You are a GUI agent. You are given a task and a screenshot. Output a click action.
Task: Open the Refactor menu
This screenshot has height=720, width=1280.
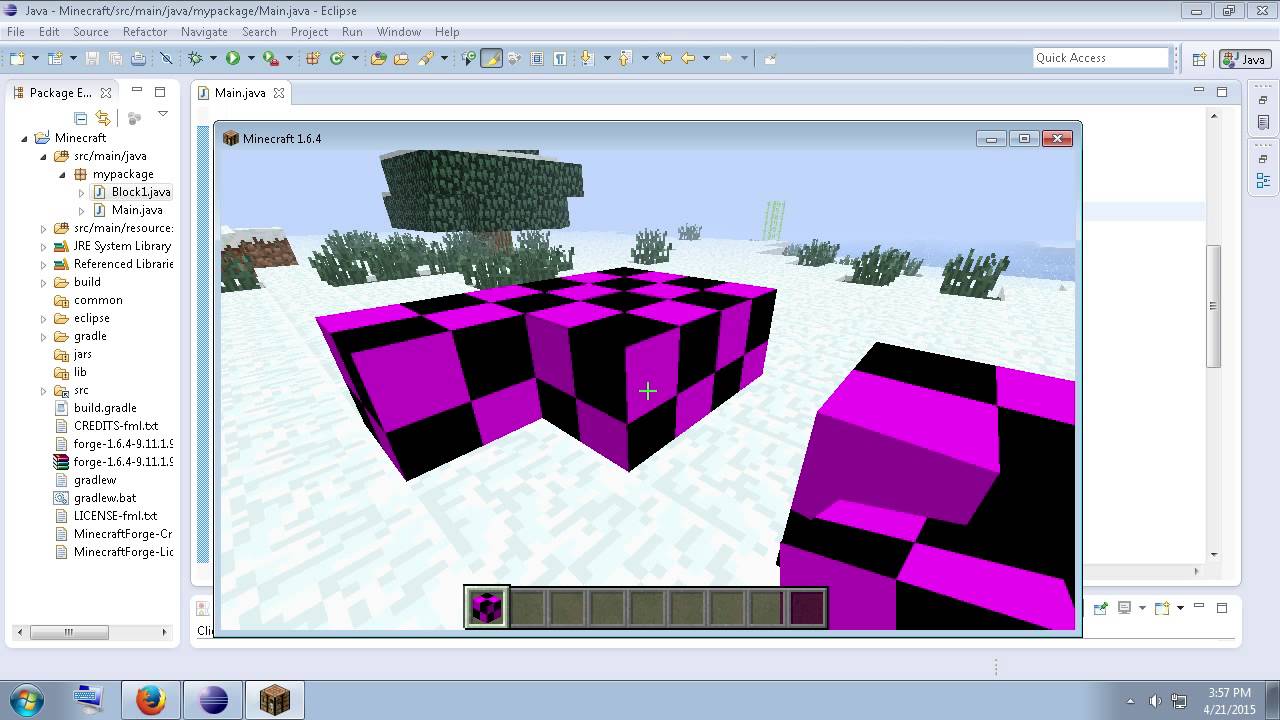(x=145, y=32)
